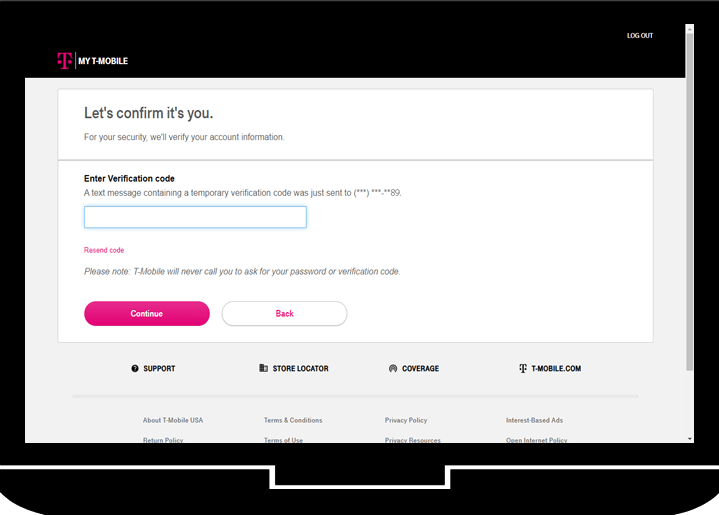Open the Store Locator link
Image resolution: width=719 pixels, height=515 pixels.
299,368
